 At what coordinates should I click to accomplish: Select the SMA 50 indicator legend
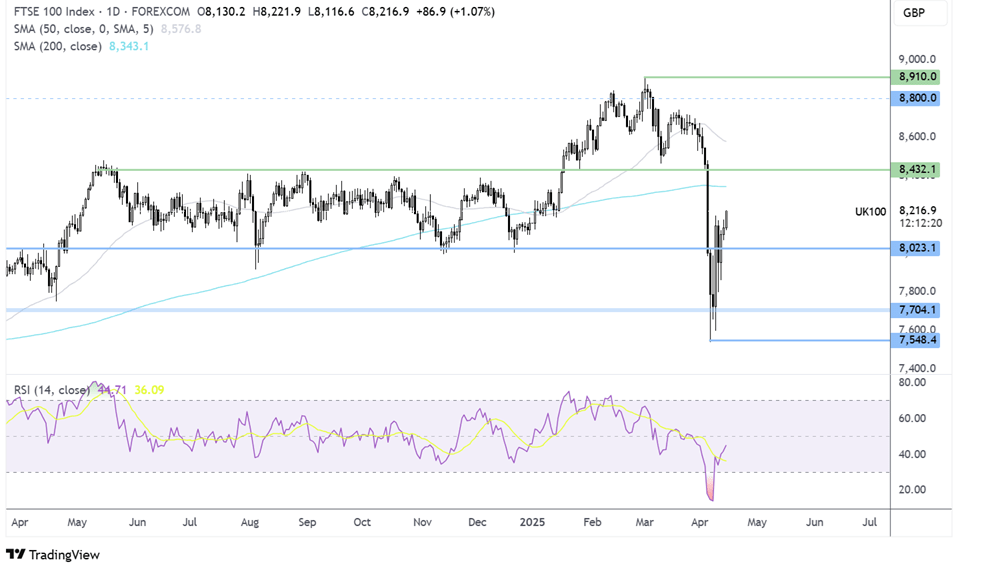pos(83,29)
